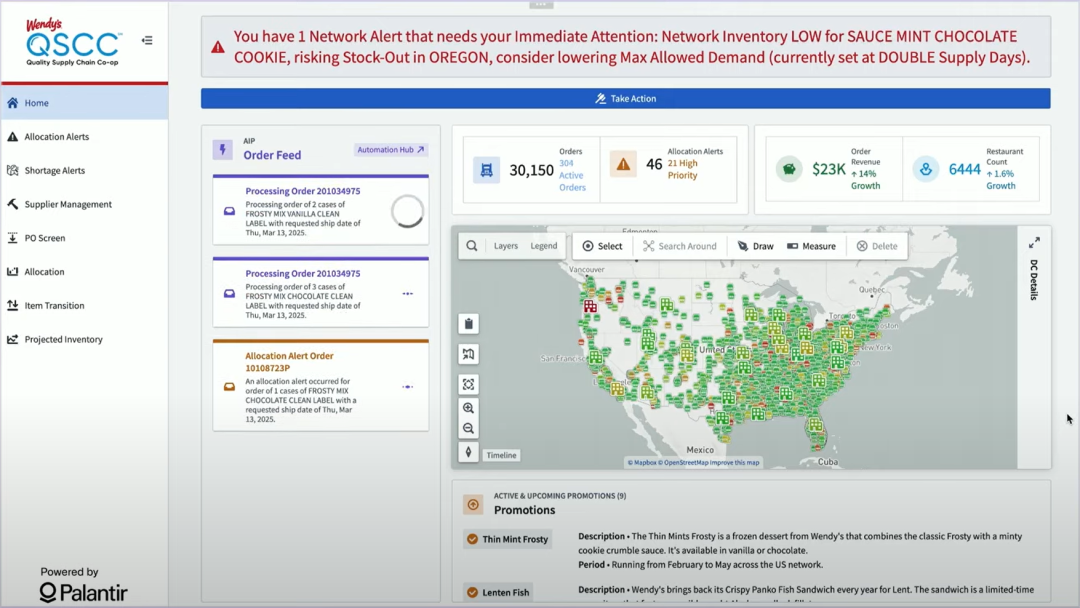The width and height of the screenshot is (1080, 608).
Task: Open more options on the FROSTY MIX CHOCOLATE processing card
Action: point(408,293)
